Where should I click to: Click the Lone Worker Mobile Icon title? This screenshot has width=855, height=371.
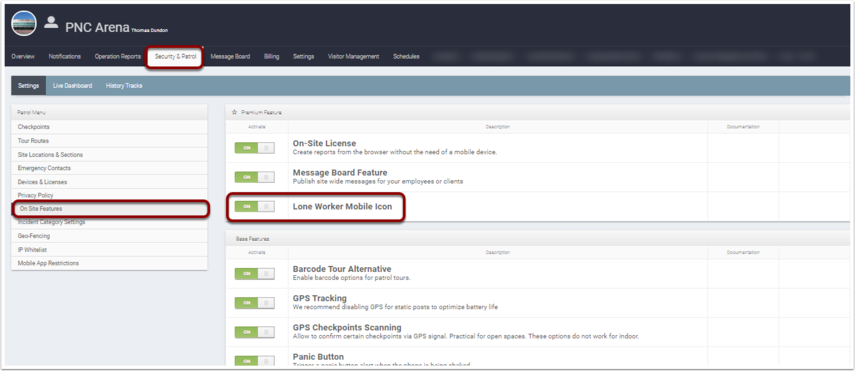point(342,206)
